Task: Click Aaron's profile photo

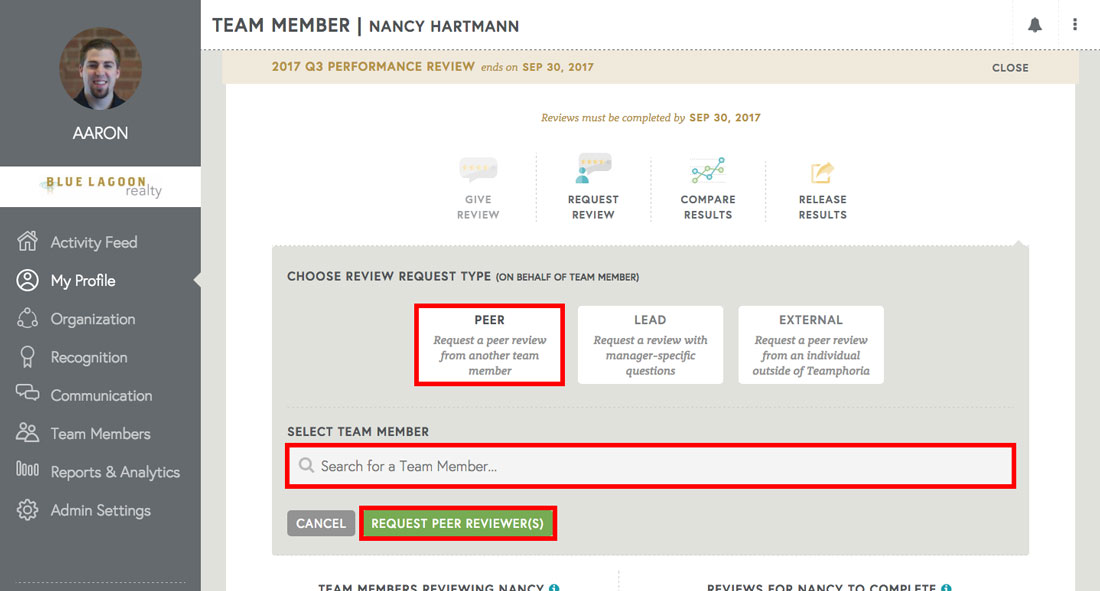Action: (x=100, y=68)
